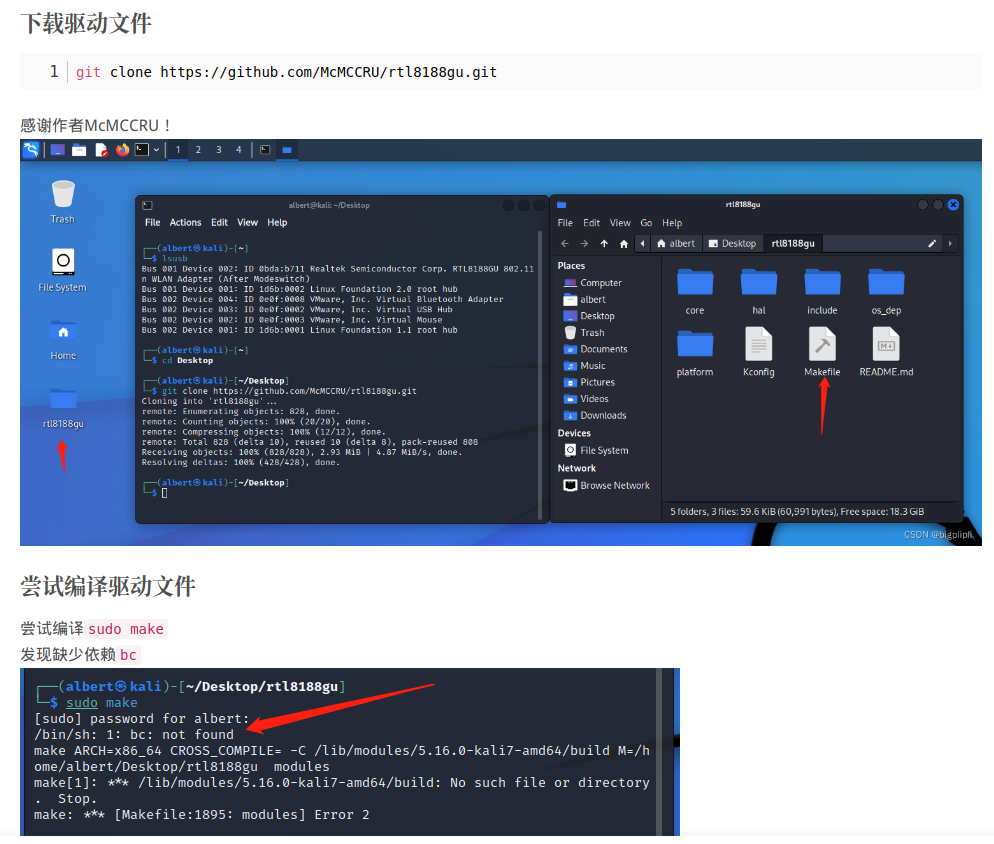Image resolution: width=994 pixels, height=844 pixels.
Task: Click the path bar right scroll arrow
Action: click(x=950, y=243)
